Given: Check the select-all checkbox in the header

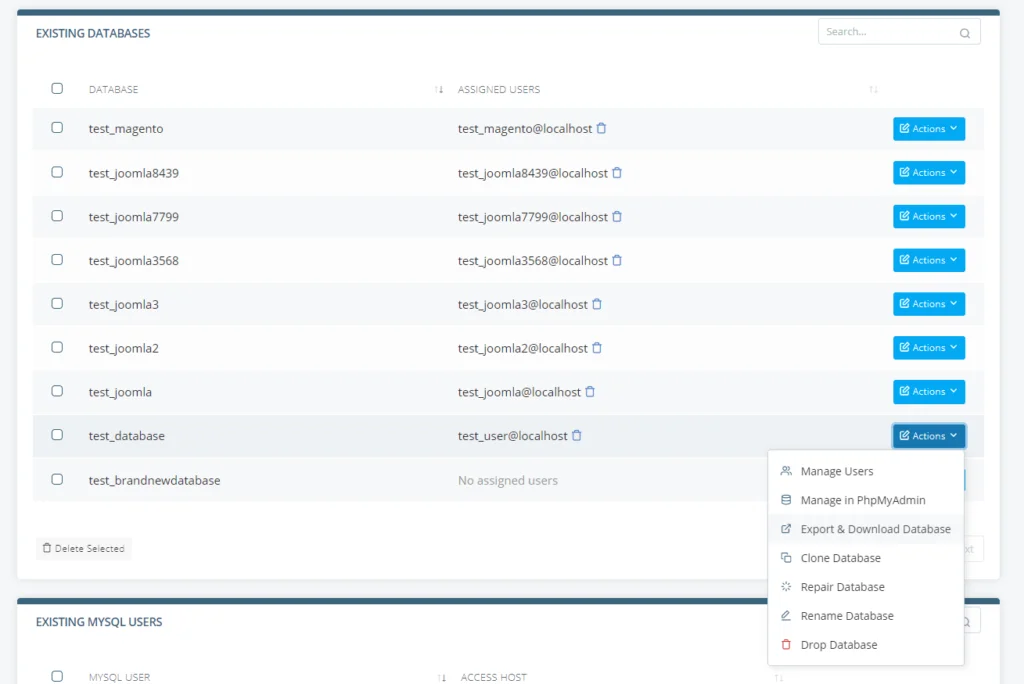Looking at the screenshot, I should (57, 88).
